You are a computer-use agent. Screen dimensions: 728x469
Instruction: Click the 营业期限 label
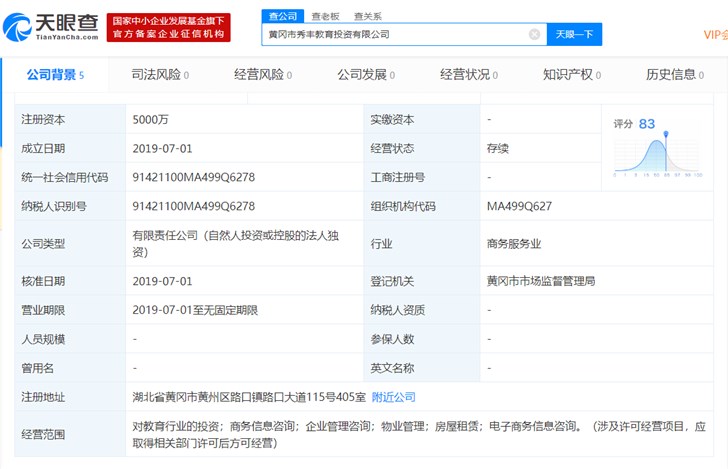[43, 310]
